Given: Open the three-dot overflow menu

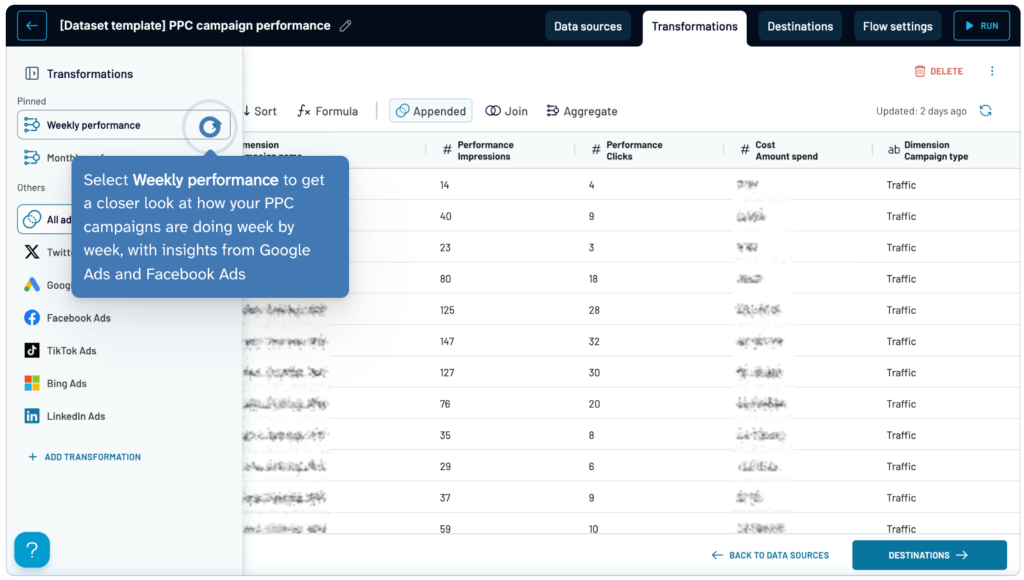Looking at the screenshot, I should pyautogui.click(x=993, y=70).
